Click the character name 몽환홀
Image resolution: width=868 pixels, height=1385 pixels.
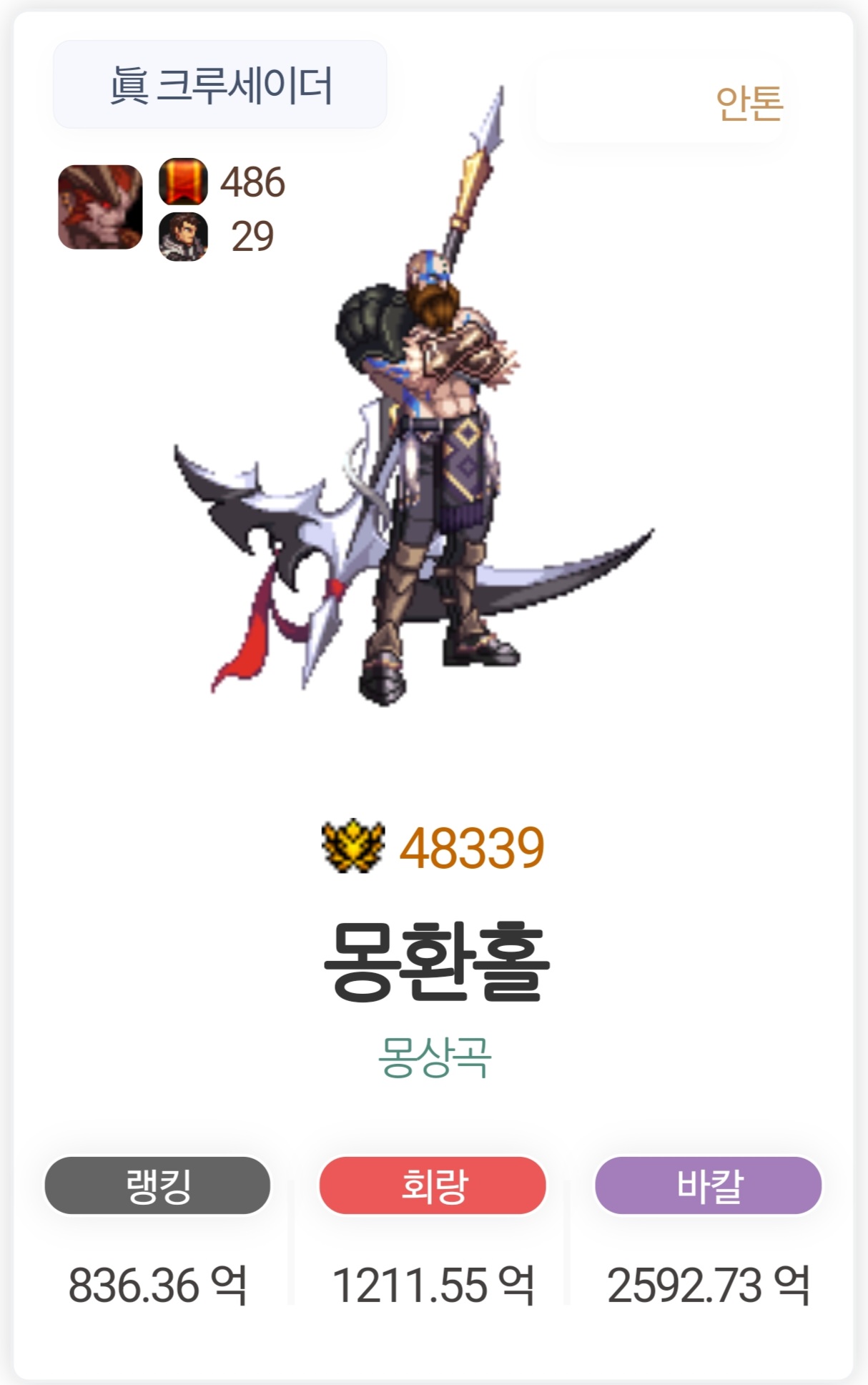coord(436,961)
